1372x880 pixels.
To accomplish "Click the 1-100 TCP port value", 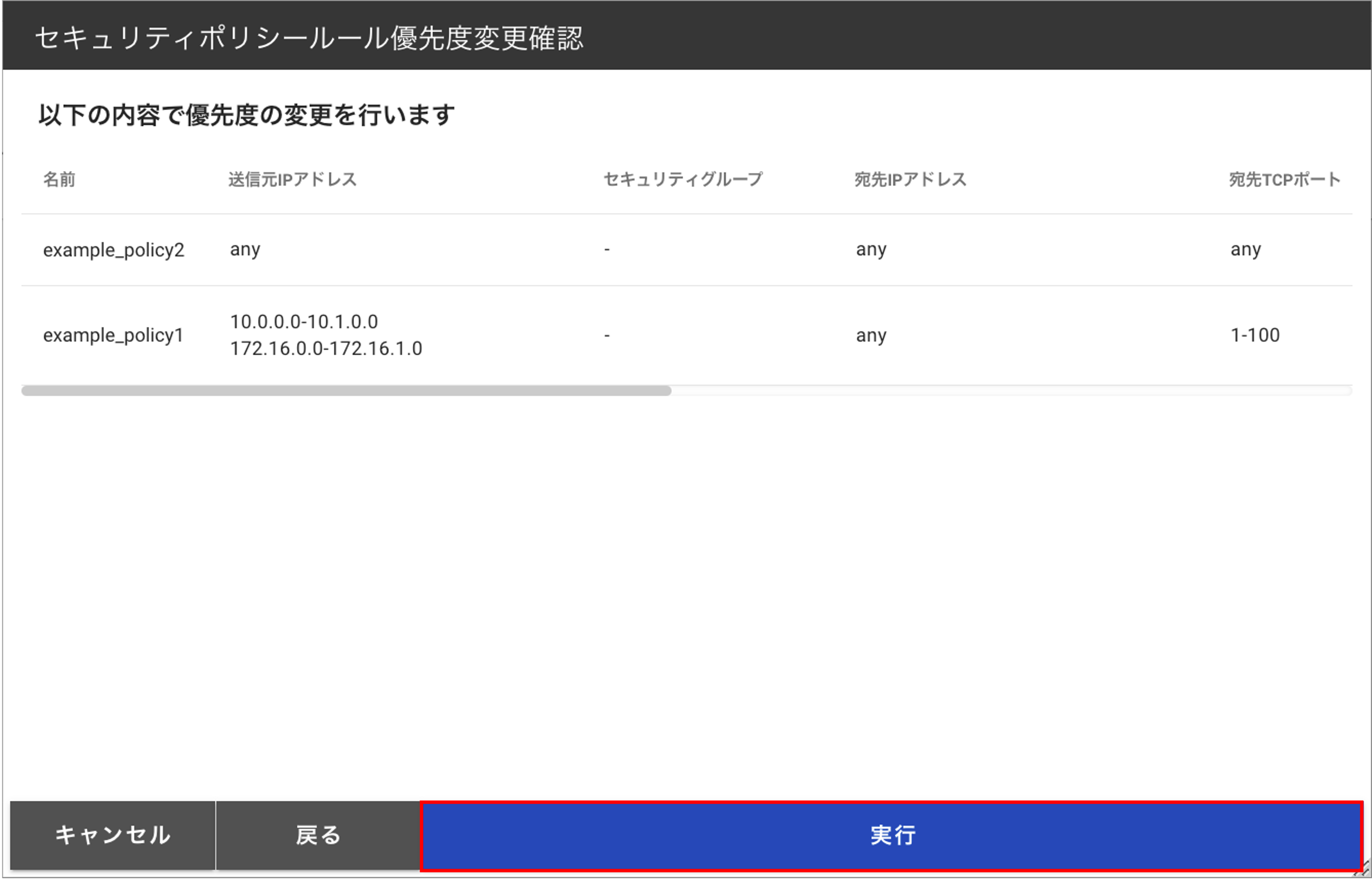I will coord(1255,335).
